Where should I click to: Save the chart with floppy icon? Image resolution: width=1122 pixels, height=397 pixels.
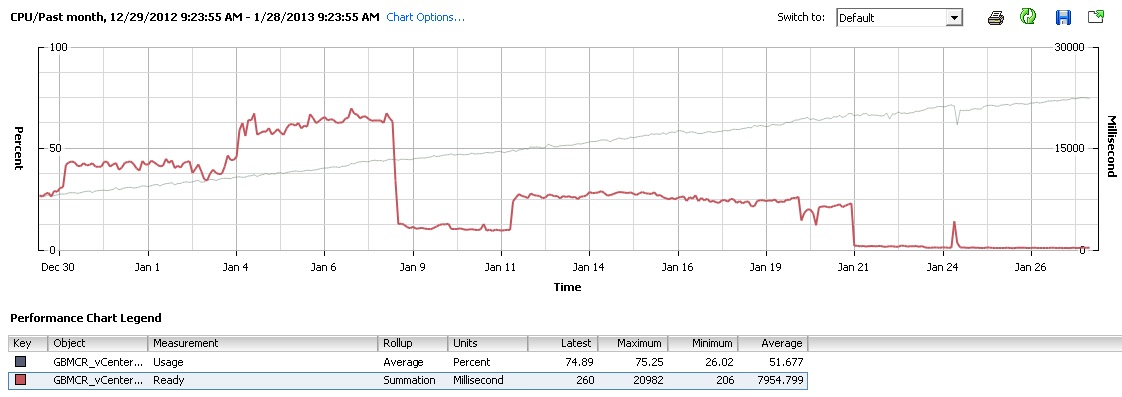pyautogui.click(x=1063, y=17)
